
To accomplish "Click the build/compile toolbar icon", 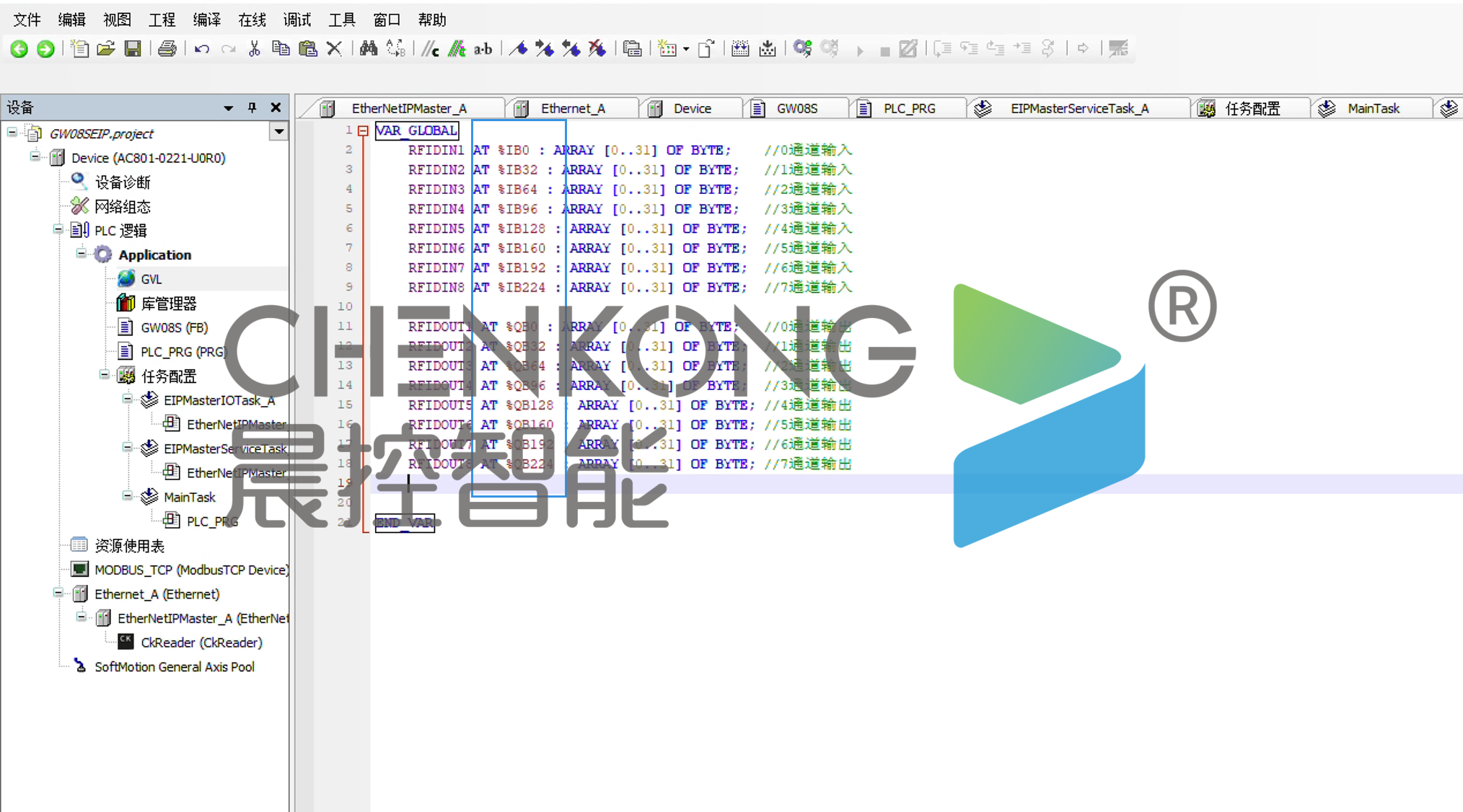I will tap(740, 48).
